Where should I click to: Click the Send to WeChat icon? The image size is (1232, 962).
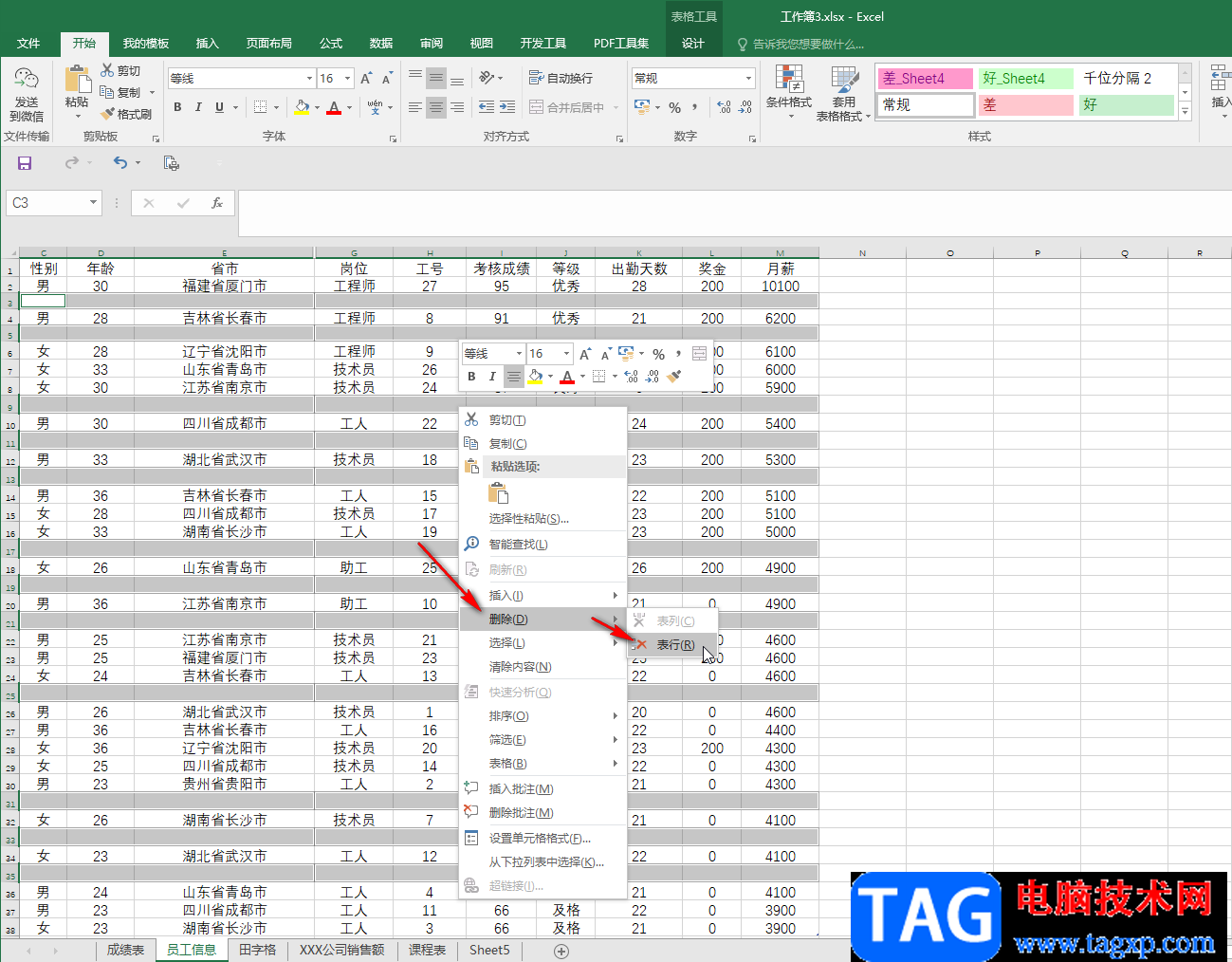pyautogui.click(x=27, y=79)
